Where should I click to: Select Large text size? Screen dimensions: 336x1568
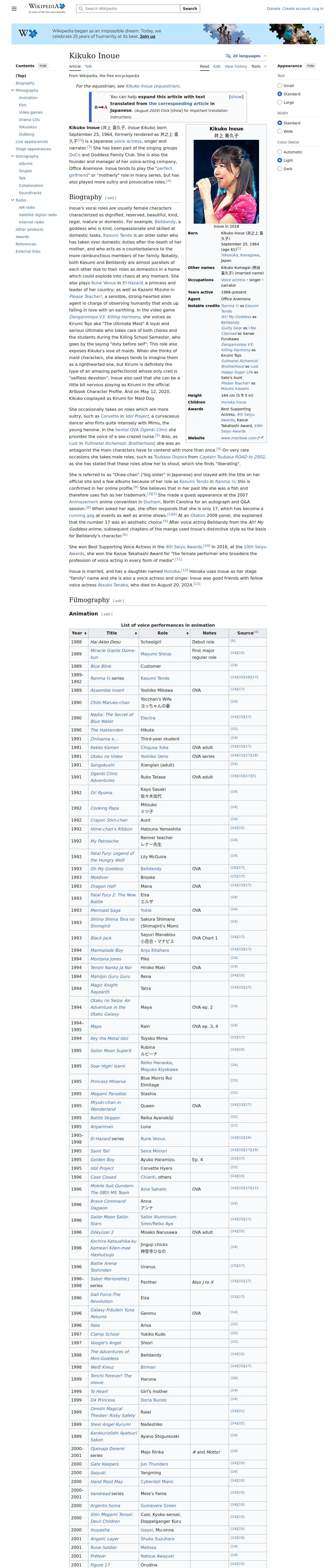[x=280, y=102]
